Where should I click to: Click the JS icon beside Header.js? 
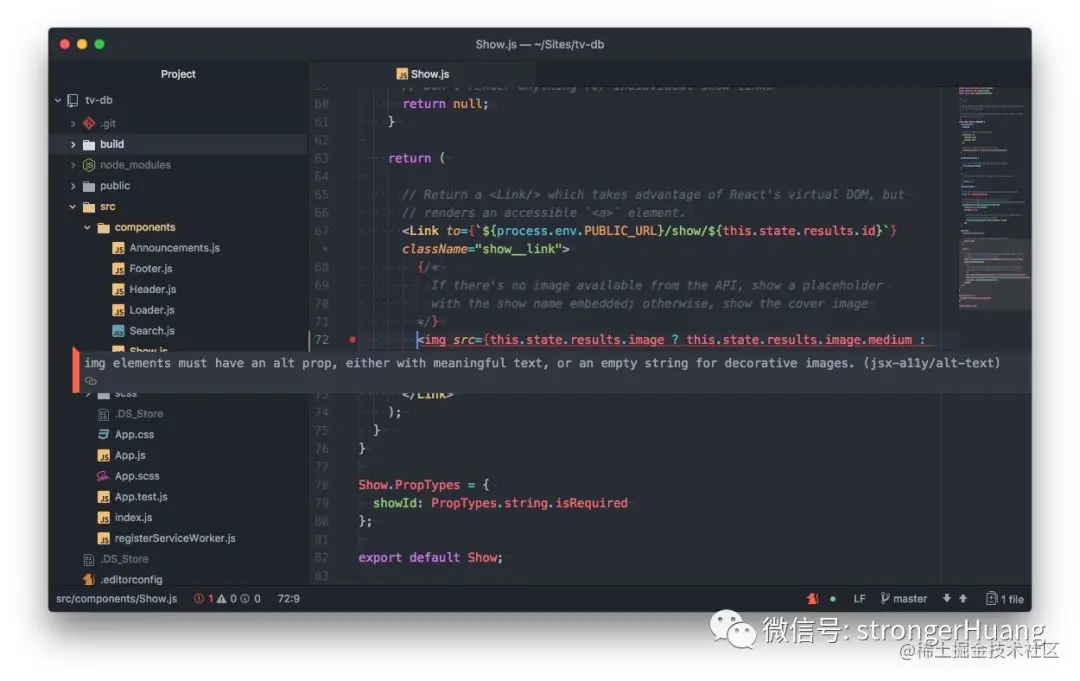(118, 289)
